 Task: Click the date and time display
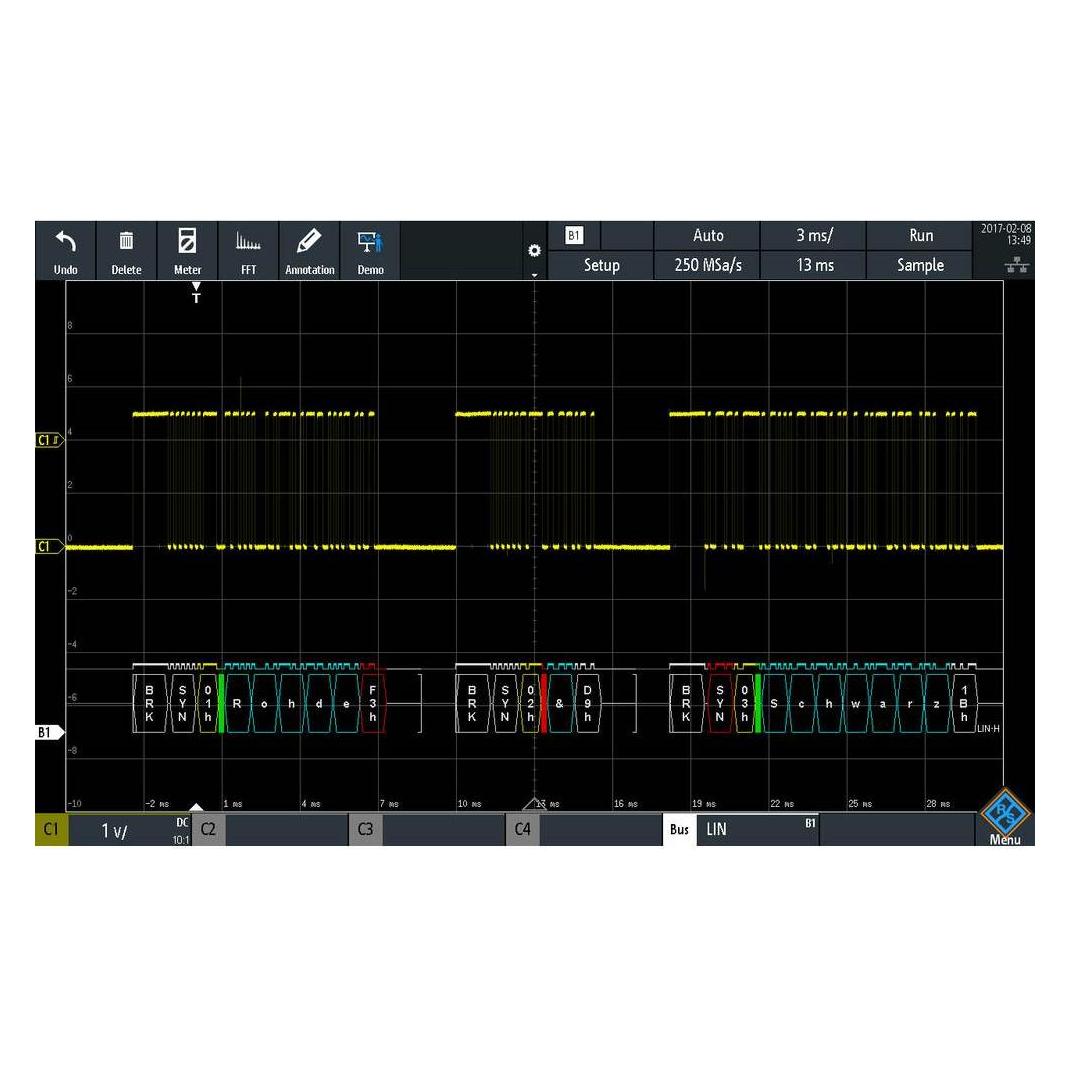coord(1006,234)
